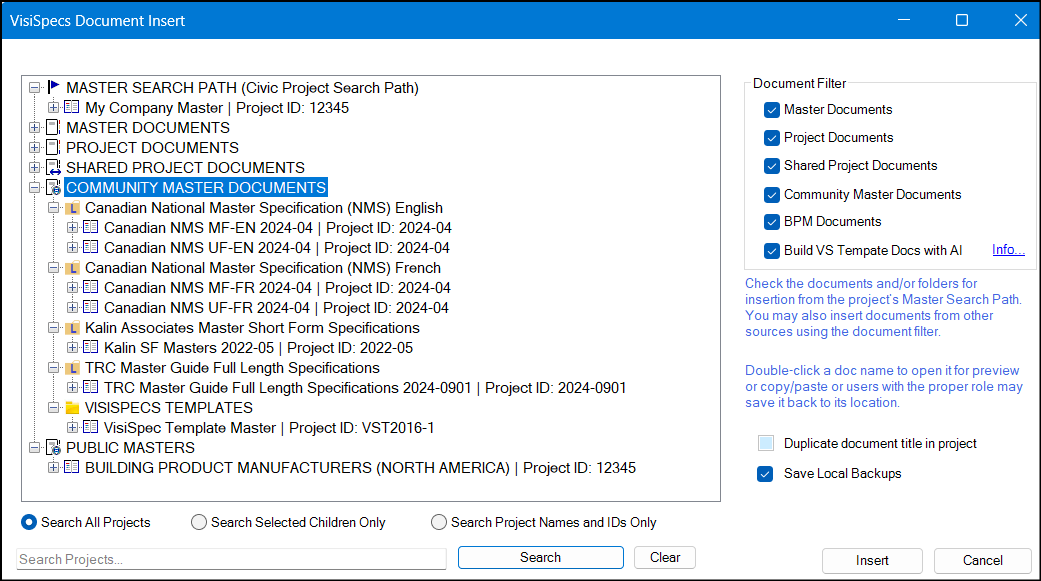This screenshot has width=1041, height=581.
Task: Collapse the COMMUNITY MASTER DOCUMENTS node
Action: click(x=35, y=188)
